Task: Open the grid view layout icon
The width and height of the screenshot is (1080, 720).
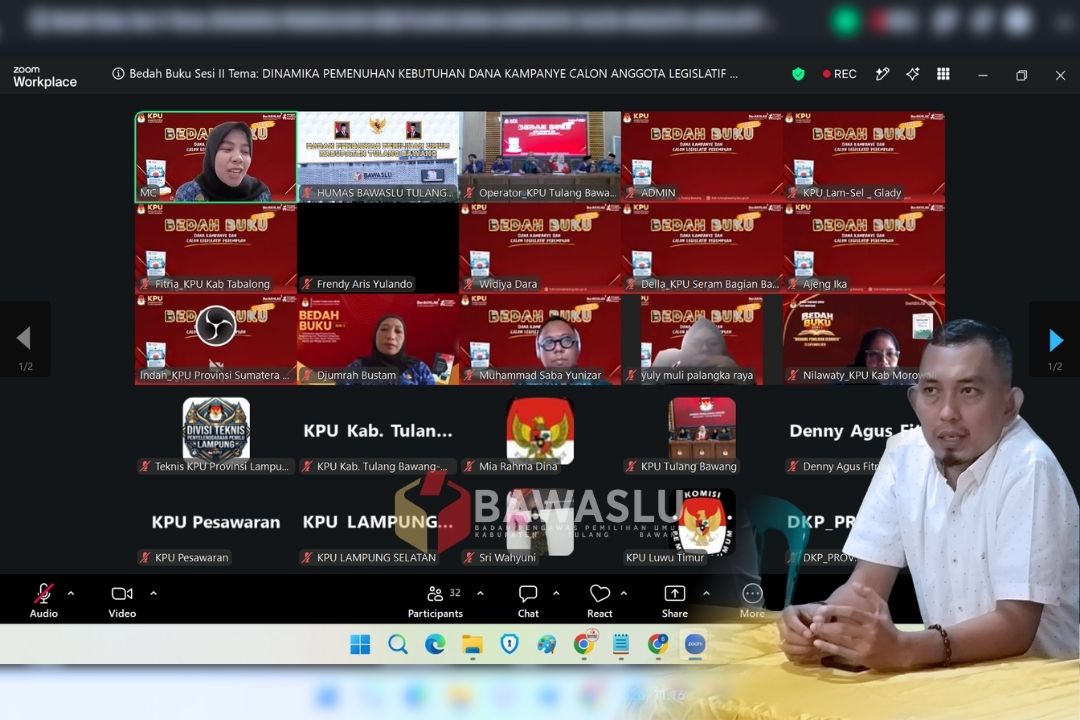Action: point(944,74)
